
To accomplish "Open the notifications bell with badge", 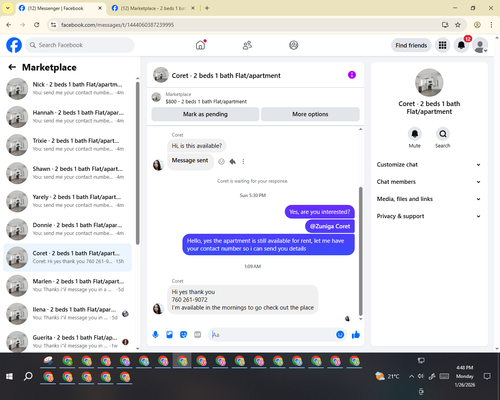I will pyautogui.click(x=461, y=45).
